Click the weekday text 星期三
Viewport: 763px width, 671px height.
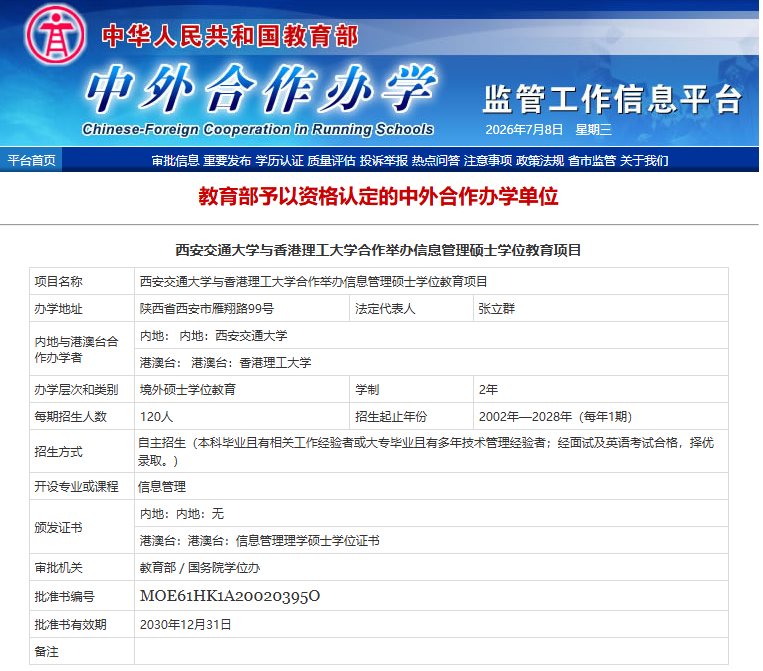pos(593,129)
